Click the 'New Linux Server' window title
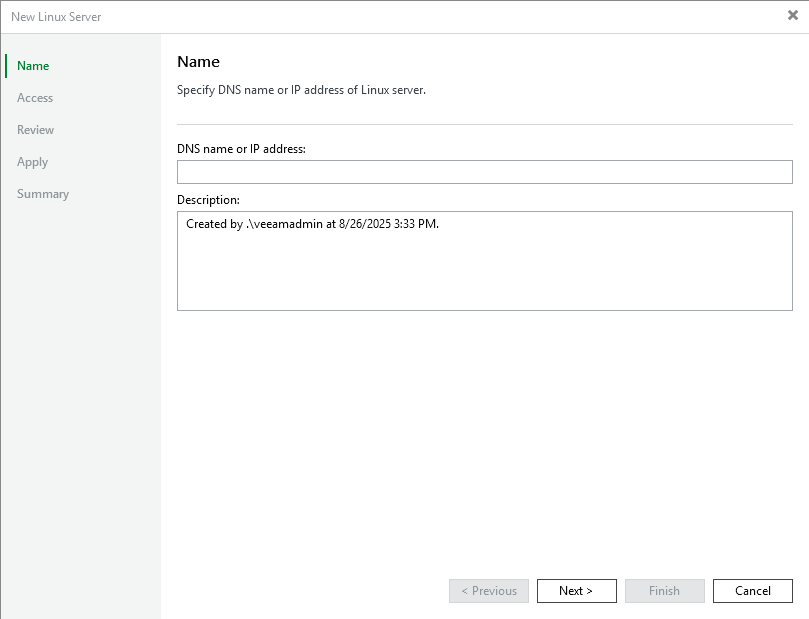Image resolution: width=809 pixels, height=619 pixels. tap(56, 17)
